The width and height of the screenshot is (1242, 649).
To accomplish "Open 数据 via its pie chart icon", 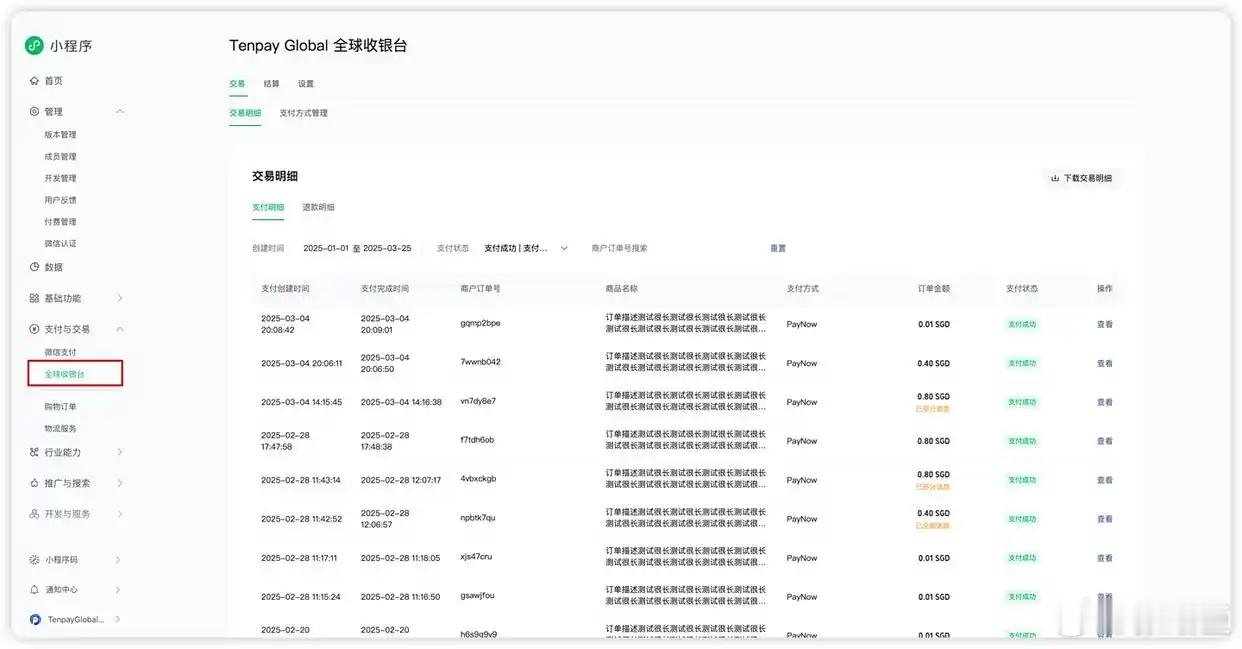I will coord(35,267).
